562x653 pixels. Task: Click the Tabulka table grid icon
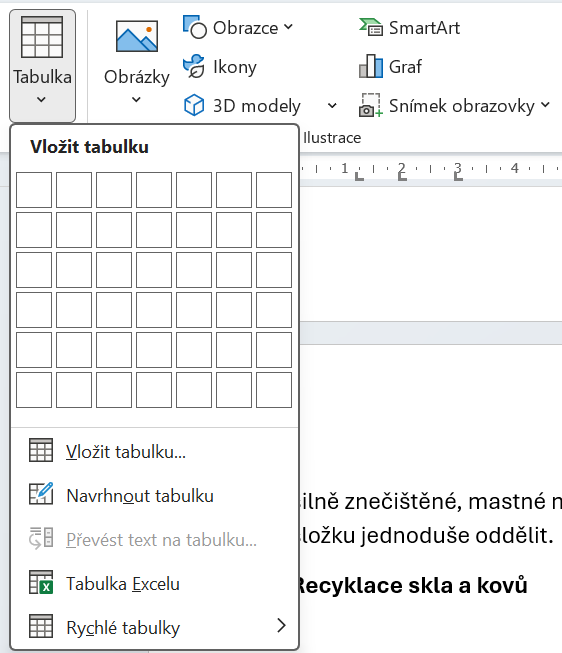click(x=42, y=37)
